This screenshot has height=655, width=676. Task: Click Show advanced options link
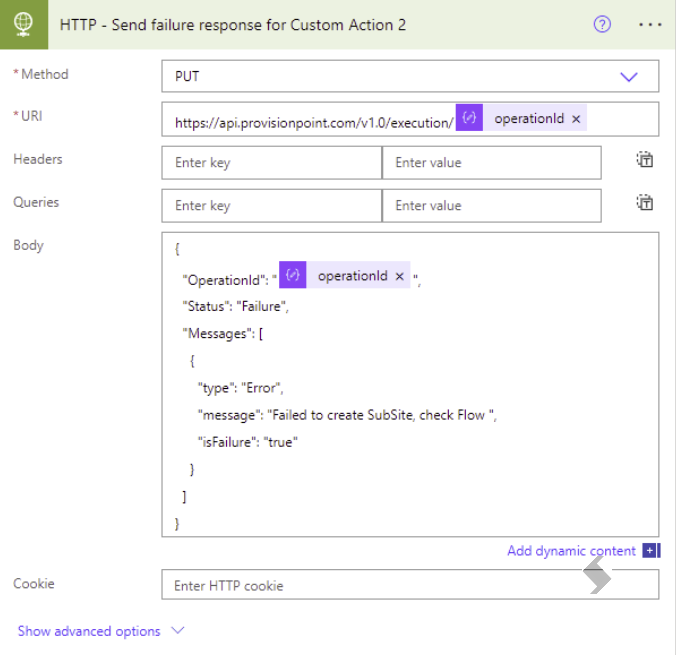pos(89,631)
